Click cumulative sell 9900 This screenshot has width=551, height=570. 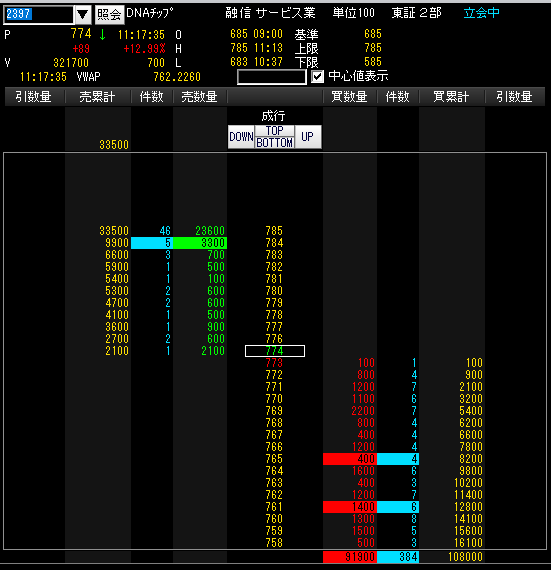117,243
